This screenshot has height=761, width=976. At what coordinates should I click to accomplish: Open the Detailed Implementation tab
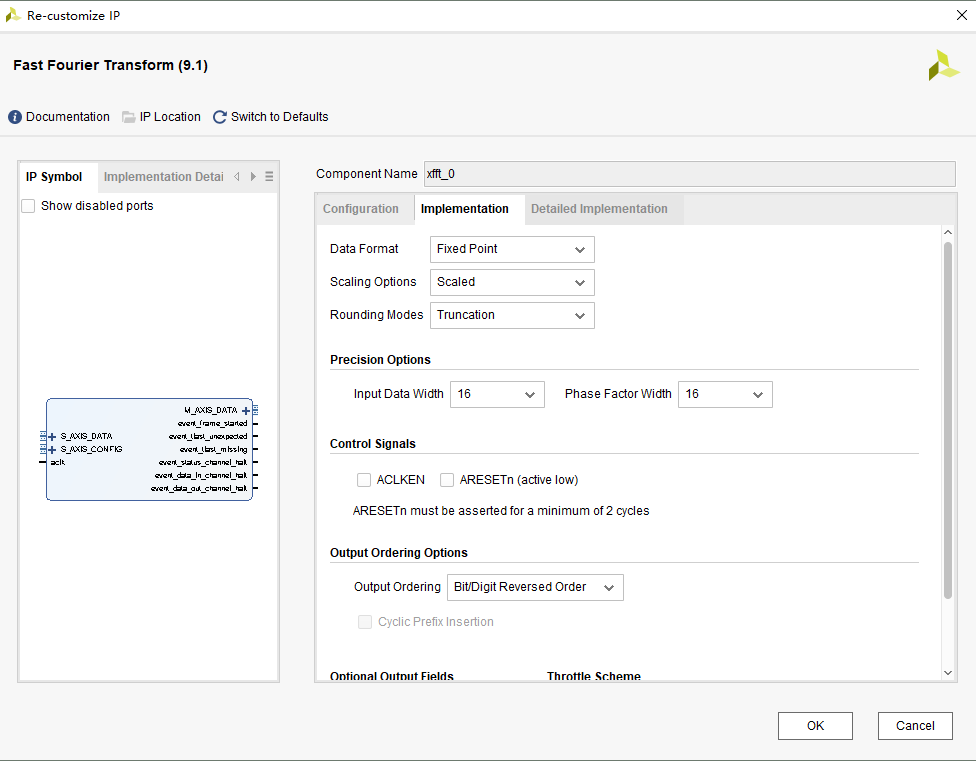[x=598, y=209]
